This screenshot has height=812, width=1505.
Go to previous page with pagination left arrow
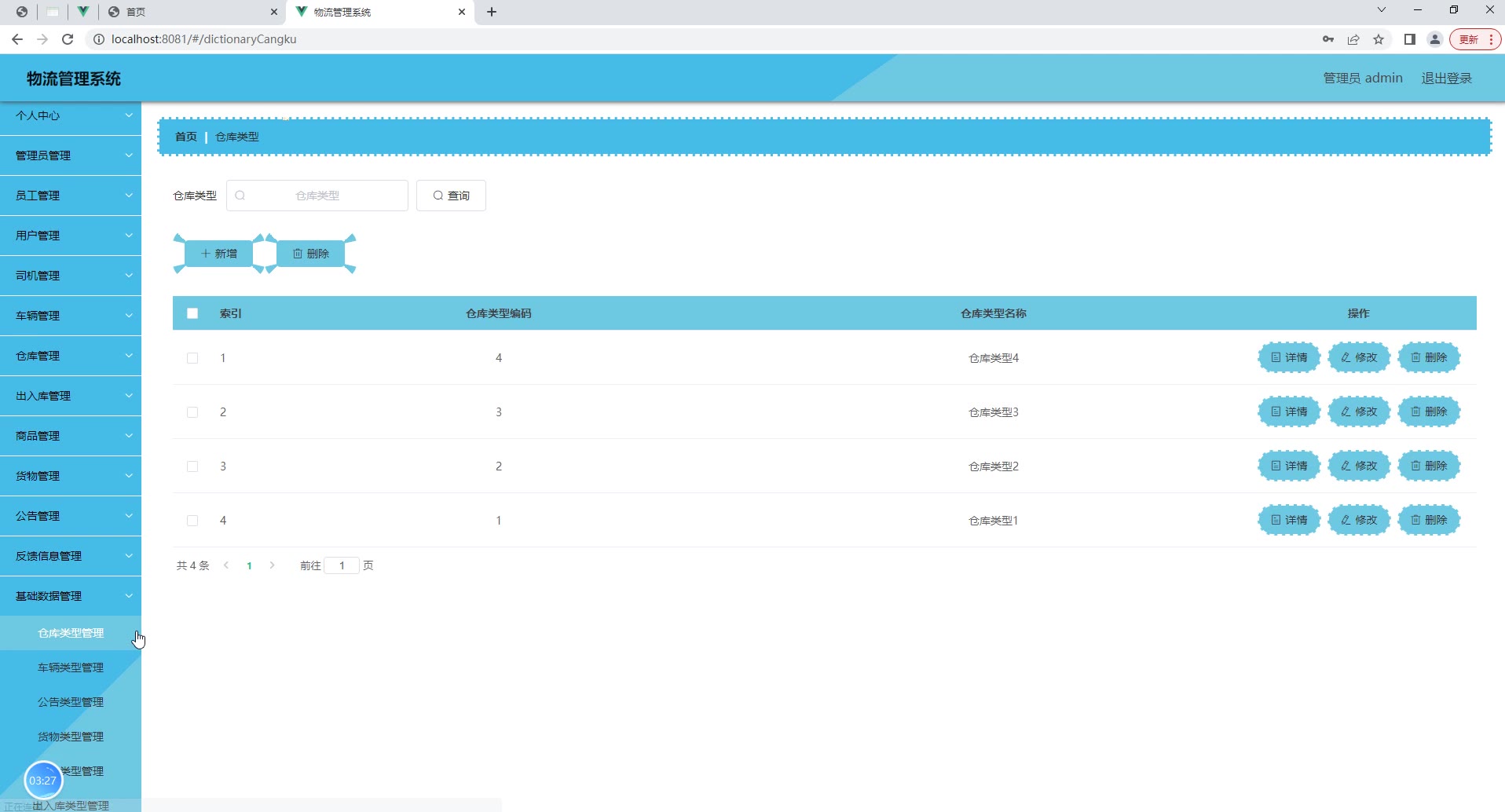(226, 565)
